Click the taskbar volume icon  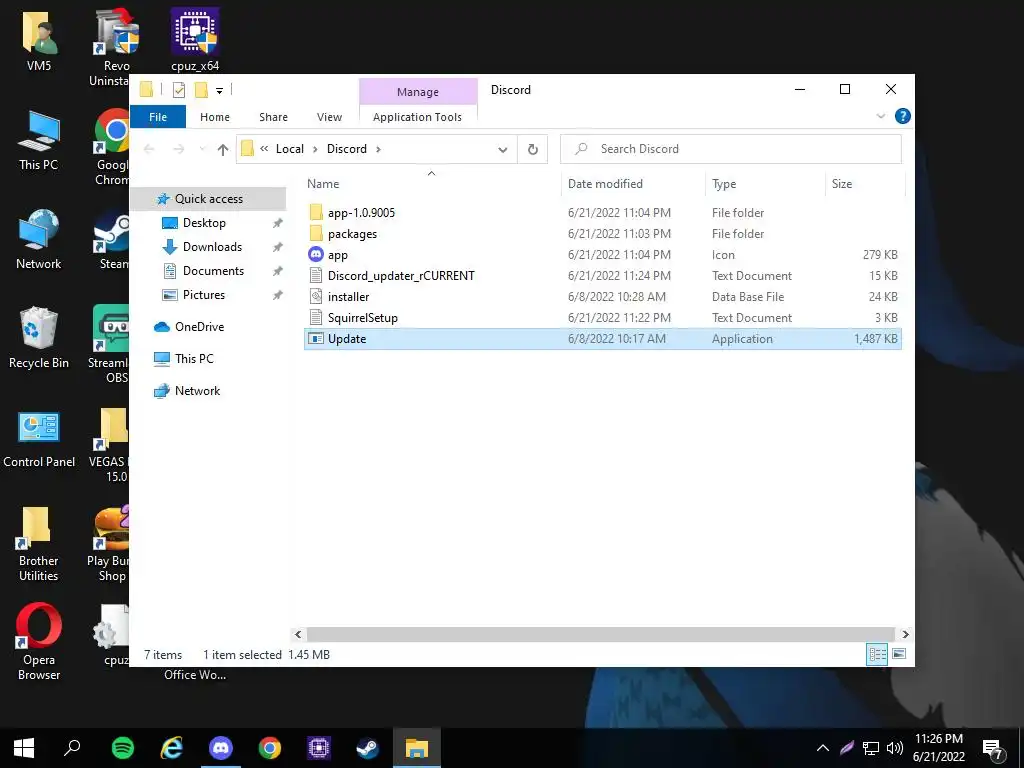tap(895, 748)
